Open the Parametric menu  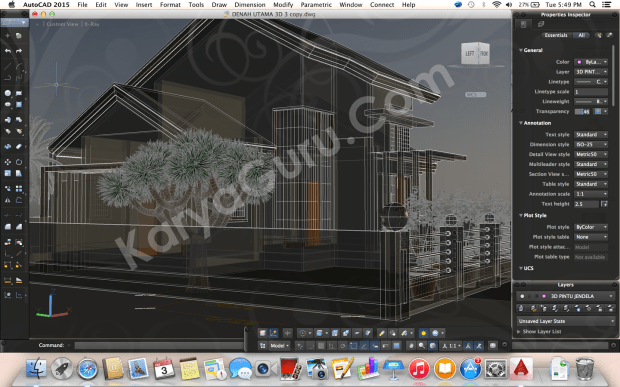pyautogui.click(x=316, y=5)
